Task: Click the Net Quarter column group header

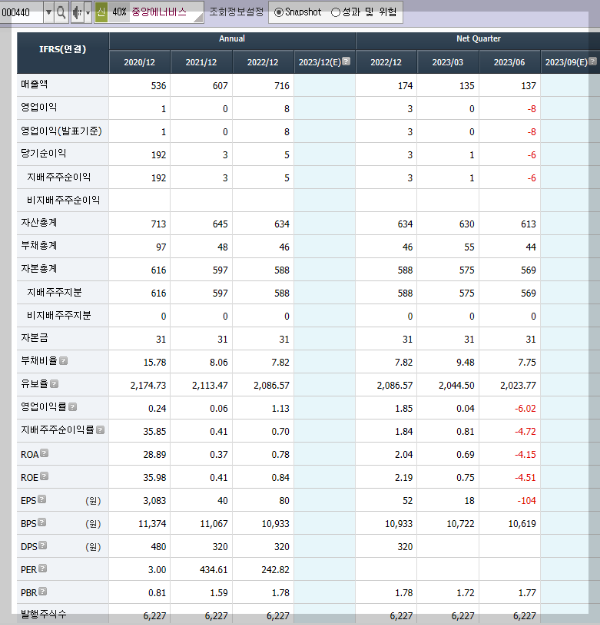Action: (x=478, y=39)
